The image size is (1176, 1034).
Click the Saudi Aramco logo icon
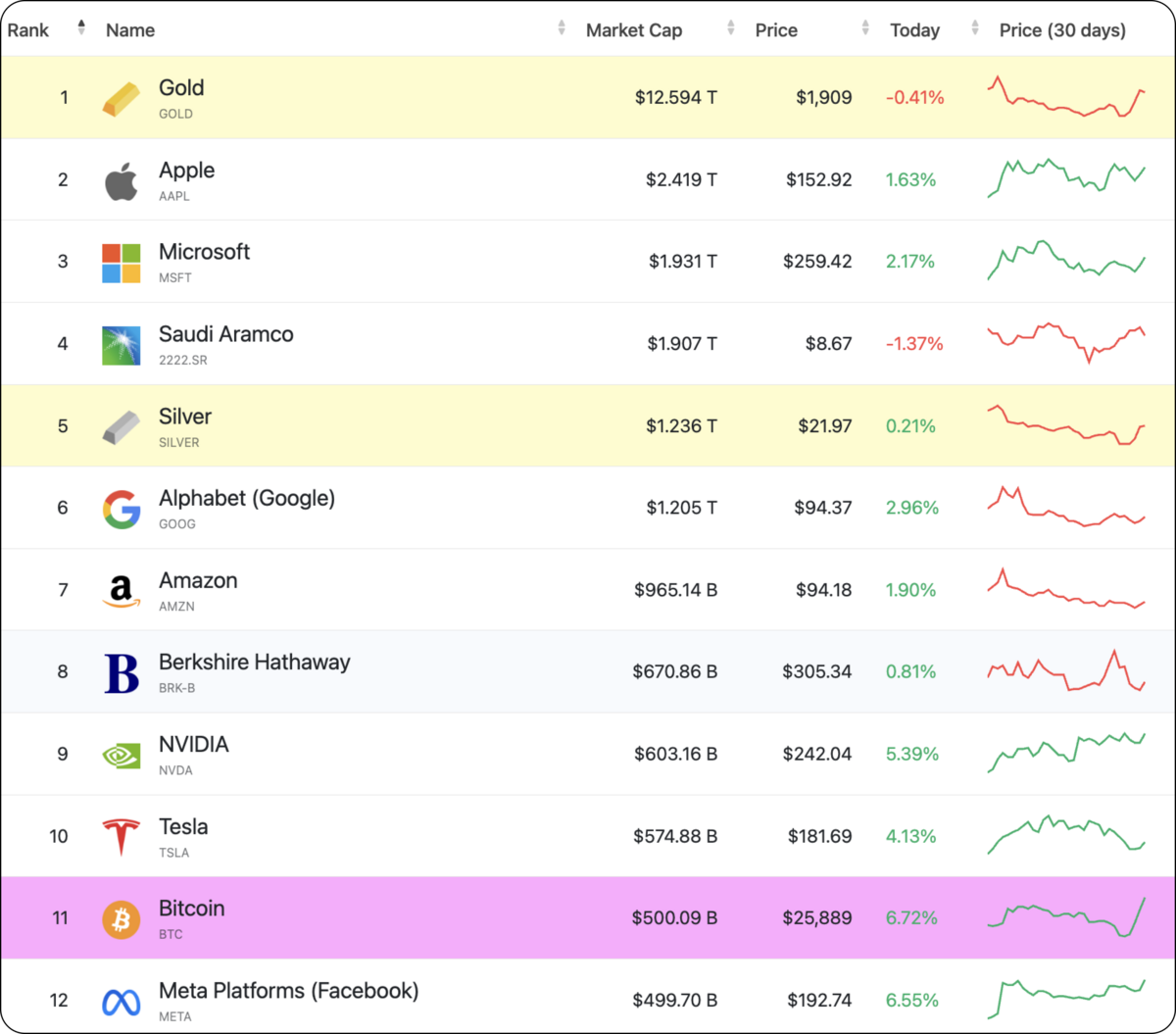click(x=122, y=345)
